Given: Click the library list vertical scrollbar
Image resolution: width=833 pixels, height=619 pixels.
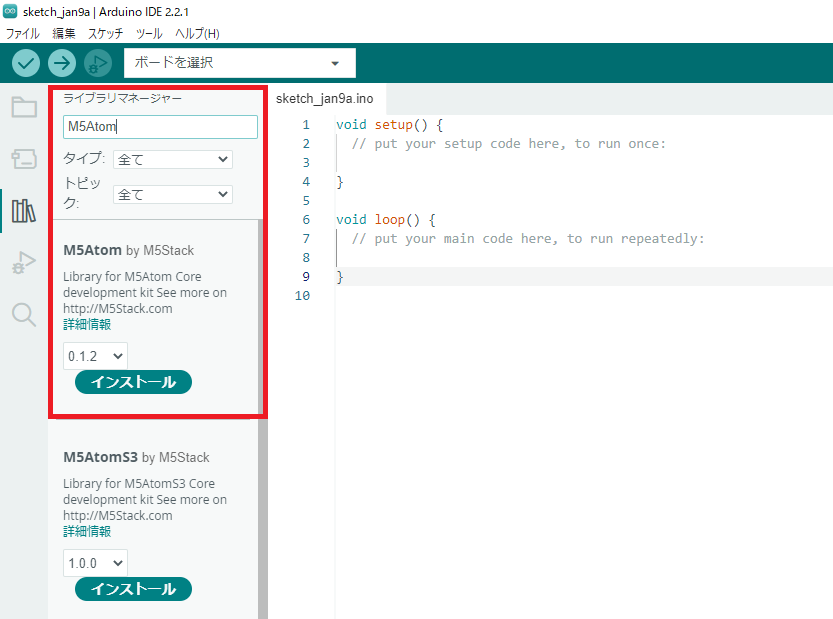Looking at the screenshot, I should click(x=262, y=419).
